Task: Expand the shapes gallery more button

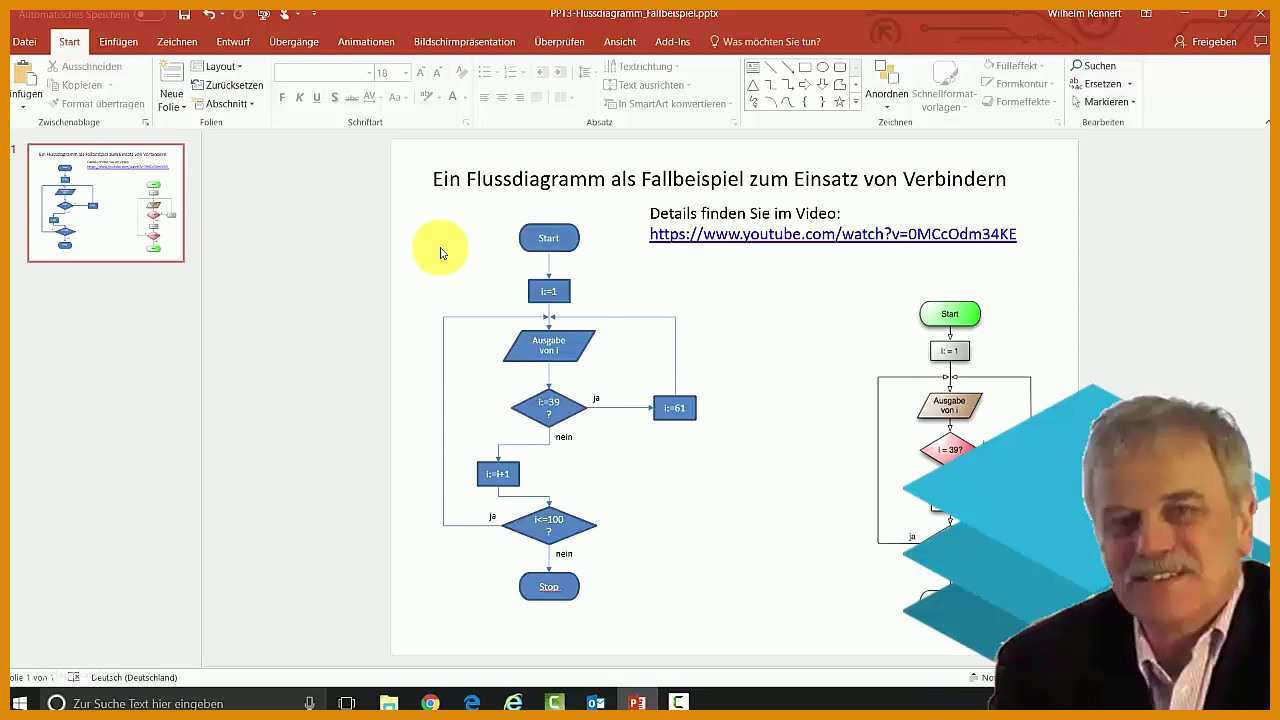Action: (854, 102)
